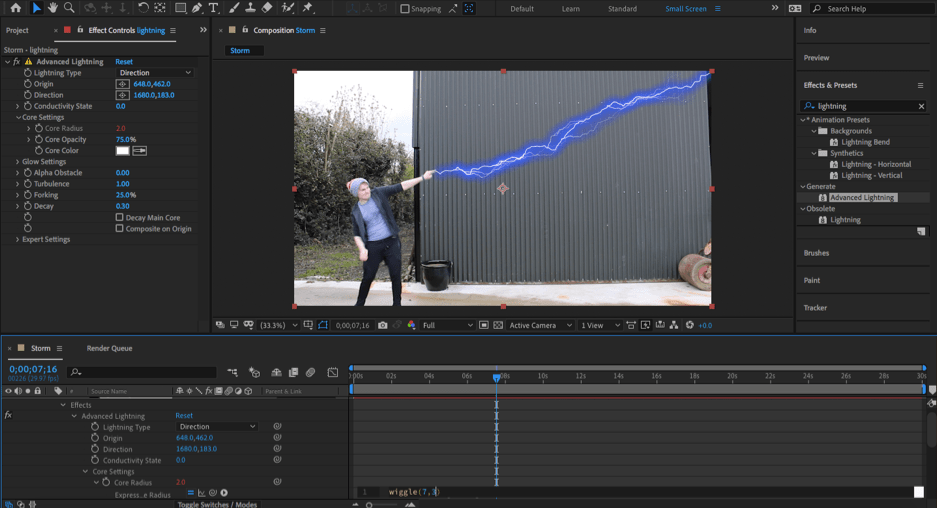The image size is (937, 508).
Task: Select the Pen tool
Action: [197, 8]
